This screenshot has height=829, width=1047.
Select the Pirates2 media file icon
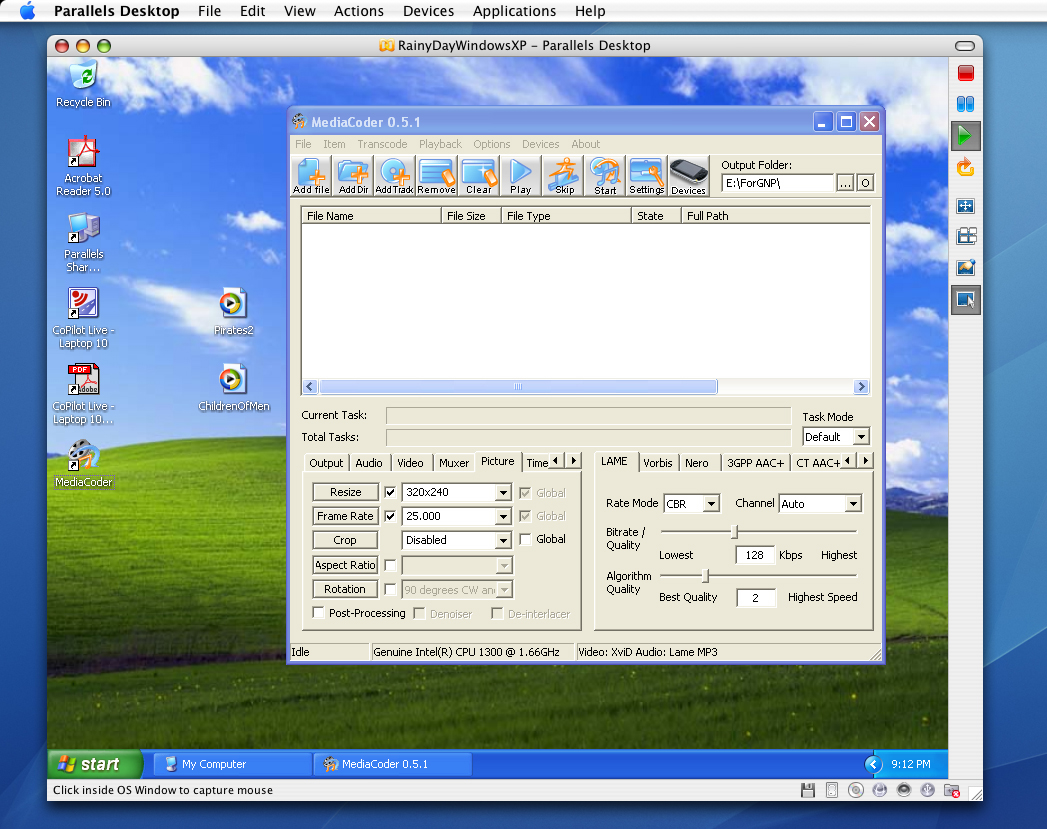tap(233, 312)
